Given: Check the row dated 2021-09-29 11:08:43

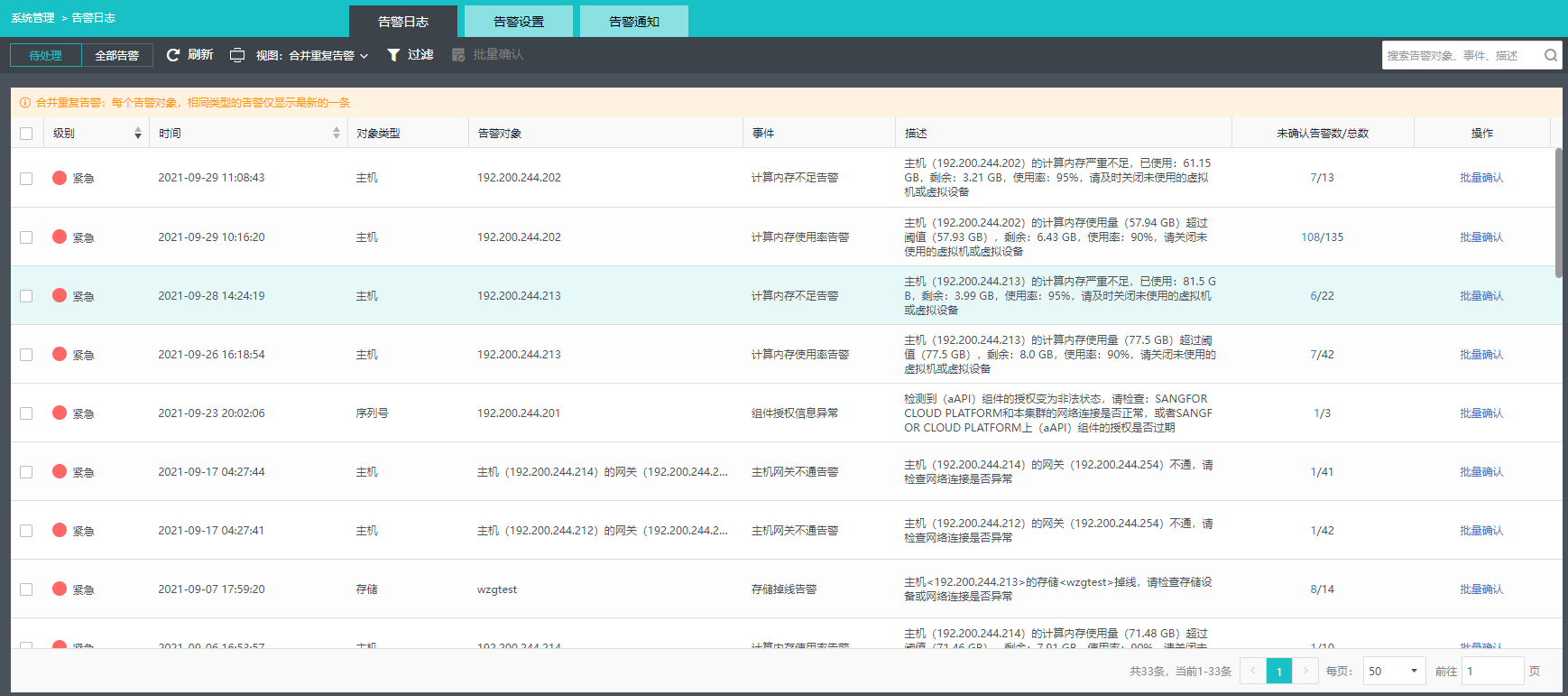Looking at the screenshot, I should coord(26,179).
